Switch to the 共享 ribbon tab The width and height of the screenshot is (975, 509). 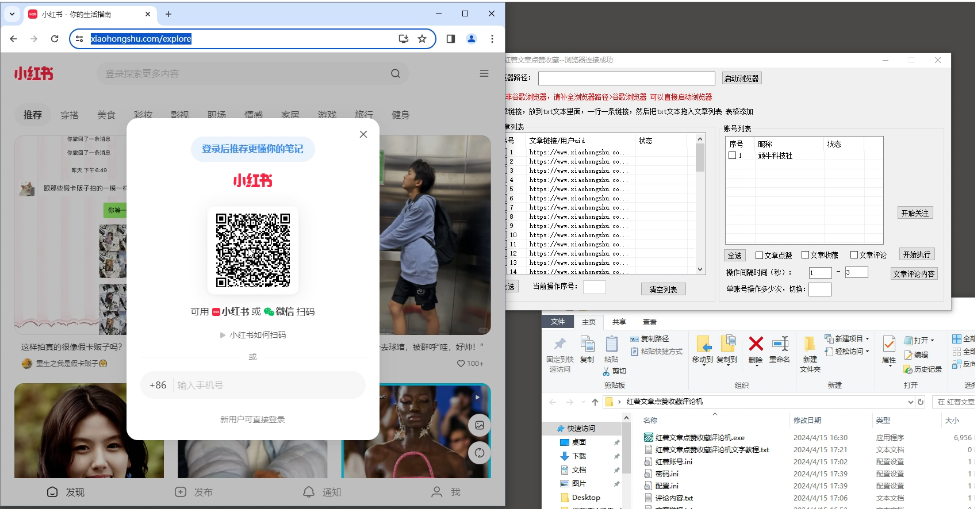click(619, 321)
